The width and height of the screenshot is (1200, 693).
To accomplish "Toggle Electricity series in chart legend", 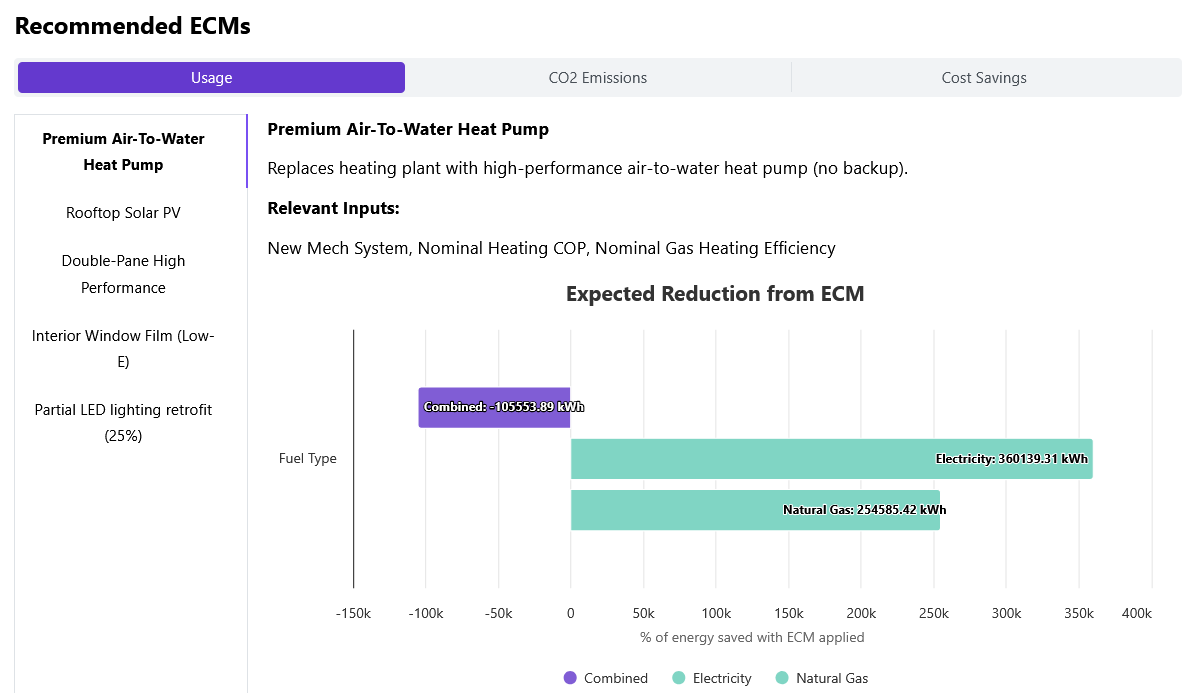I will click(721, 678).
